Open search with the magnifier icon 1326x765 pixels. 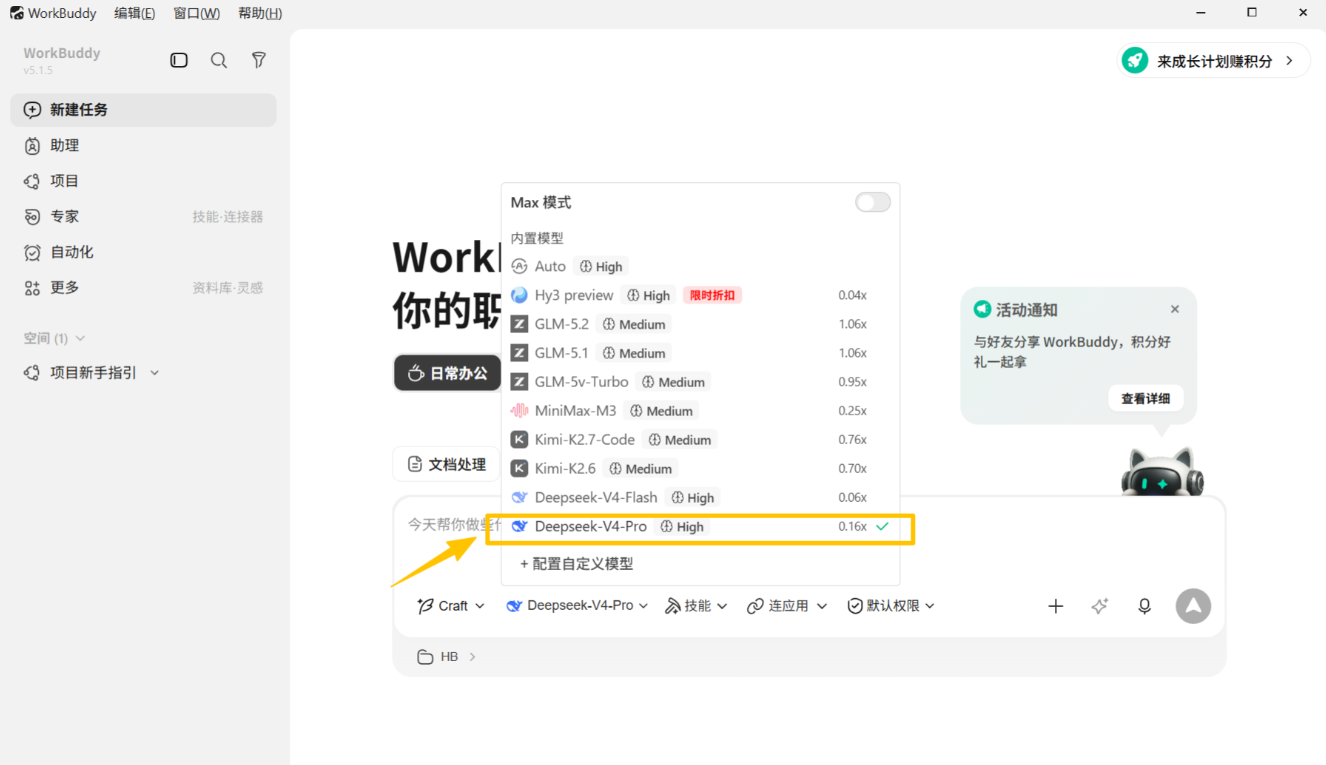pos(219,60)
